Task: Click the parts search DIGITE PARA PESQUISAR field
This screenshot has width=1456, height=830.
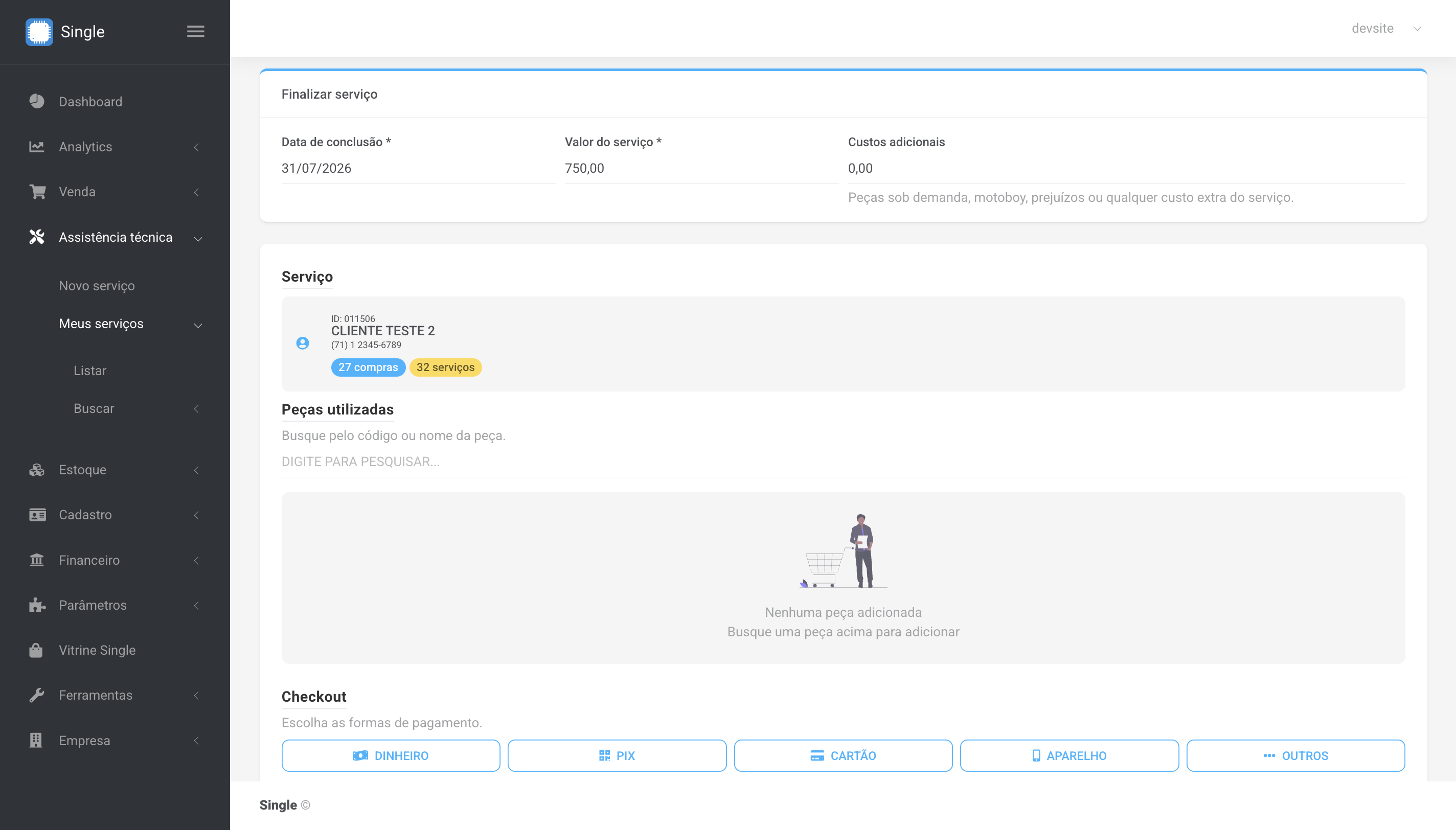Action: [x=843, y=462]
